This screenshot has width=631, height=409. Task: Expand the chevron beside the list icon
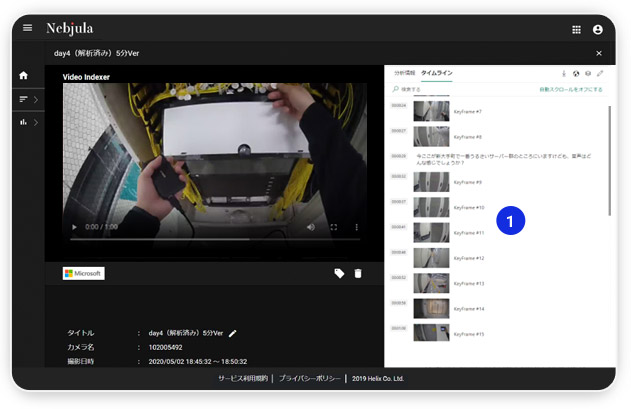(x=36, y=99)
